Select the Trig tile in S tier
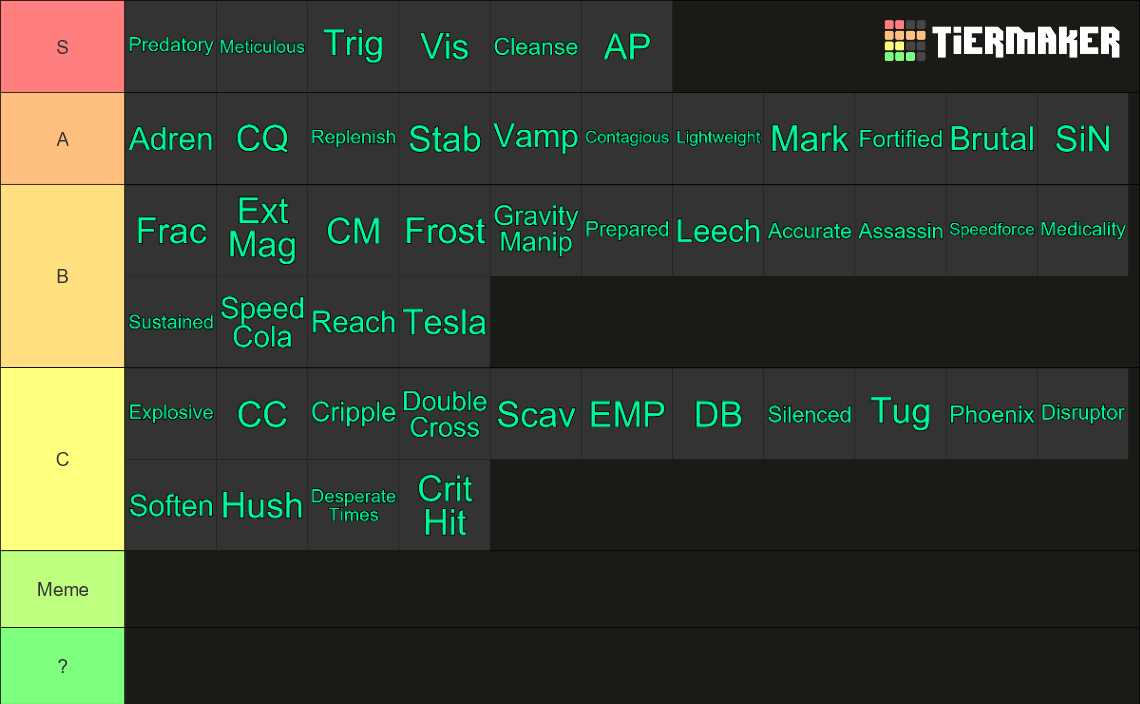 click(353, 47)
